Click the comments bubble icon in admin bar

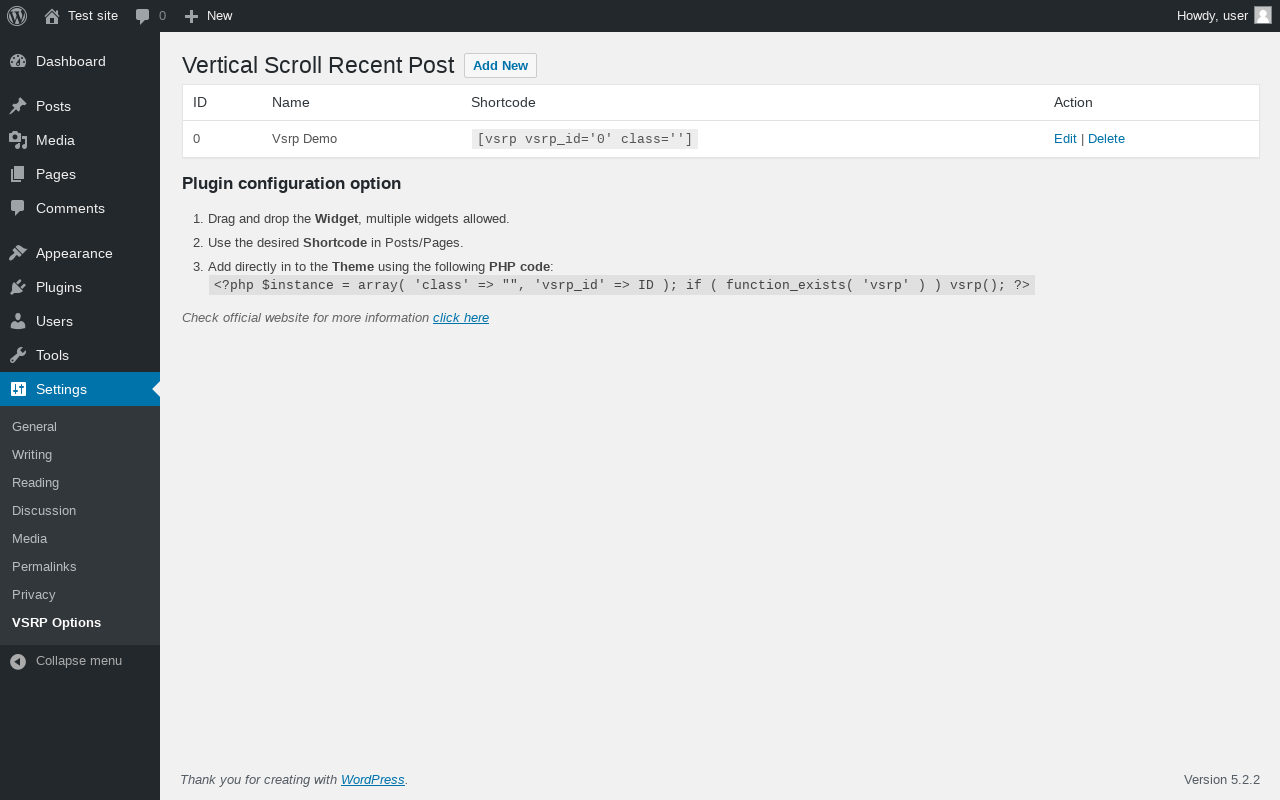143,16
